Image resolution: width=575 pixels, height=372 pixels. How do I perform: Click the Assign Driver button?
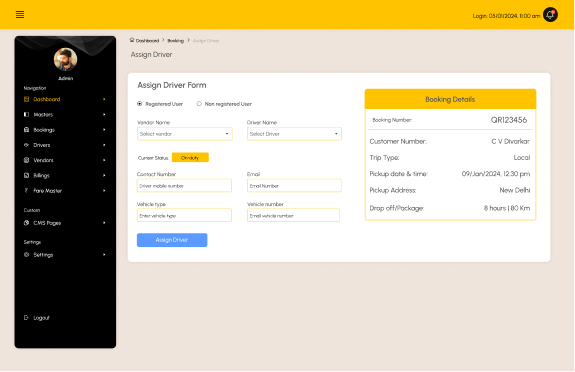172,240
